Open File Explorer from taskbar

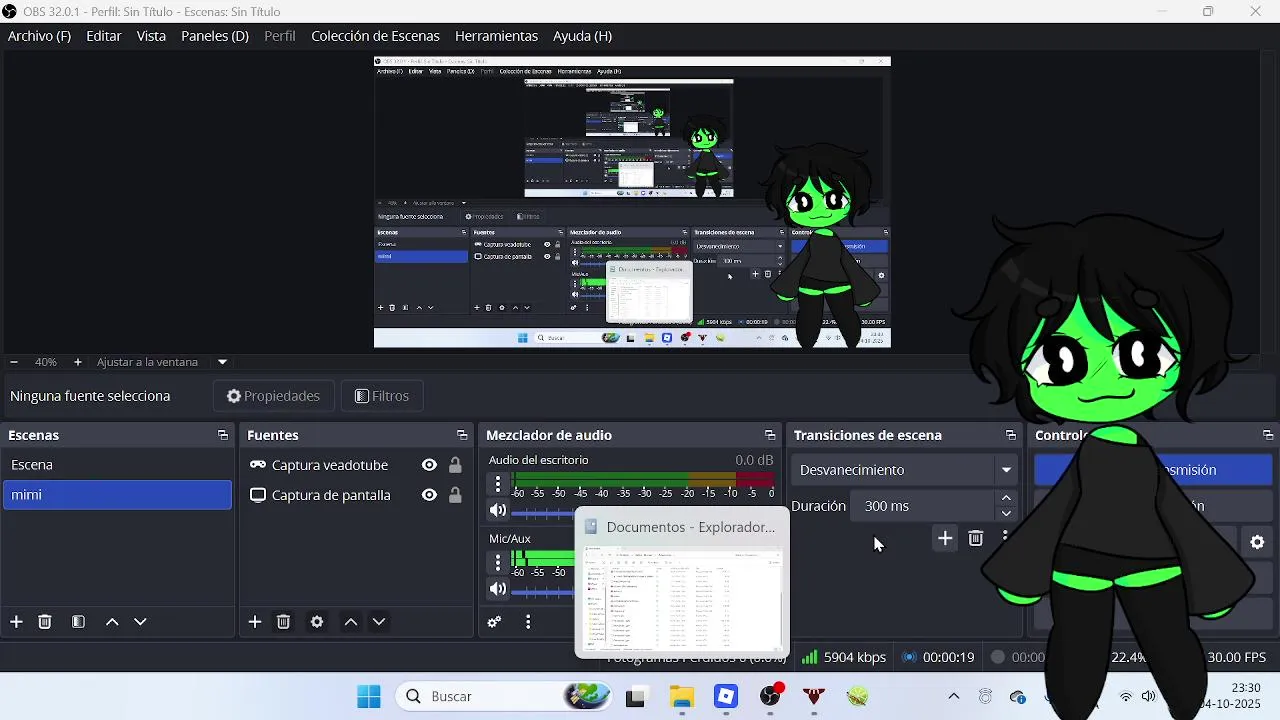pyautogui.click(x=682, y=697)
